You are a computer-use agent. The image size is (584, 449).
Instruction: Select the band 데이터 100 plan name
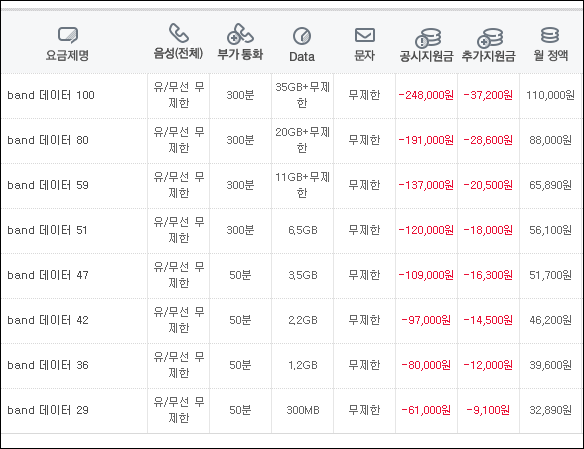click(51, 95)
